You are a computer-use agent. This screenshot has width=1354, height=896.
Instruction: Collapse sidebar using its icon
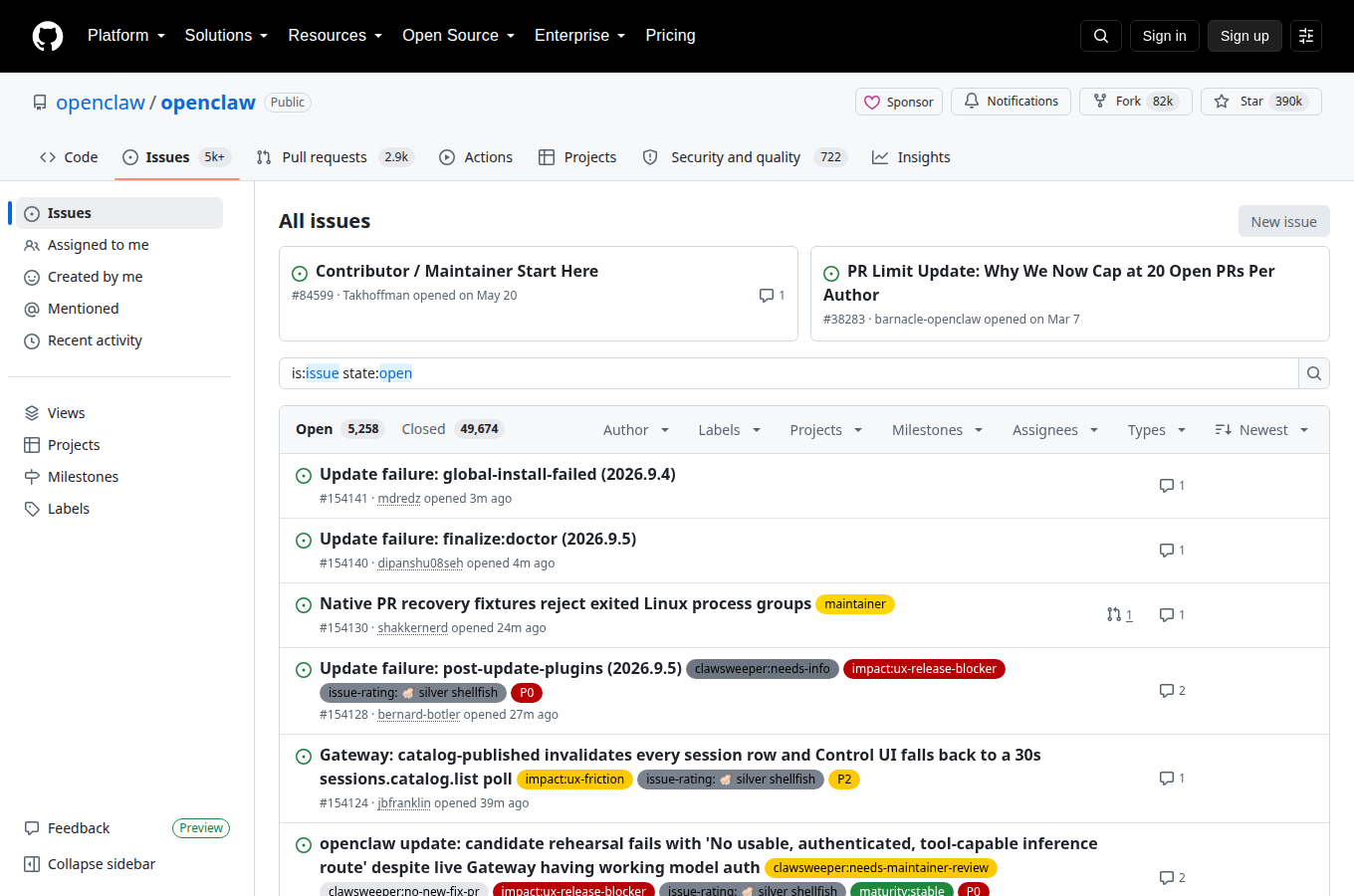click(32, 864)
